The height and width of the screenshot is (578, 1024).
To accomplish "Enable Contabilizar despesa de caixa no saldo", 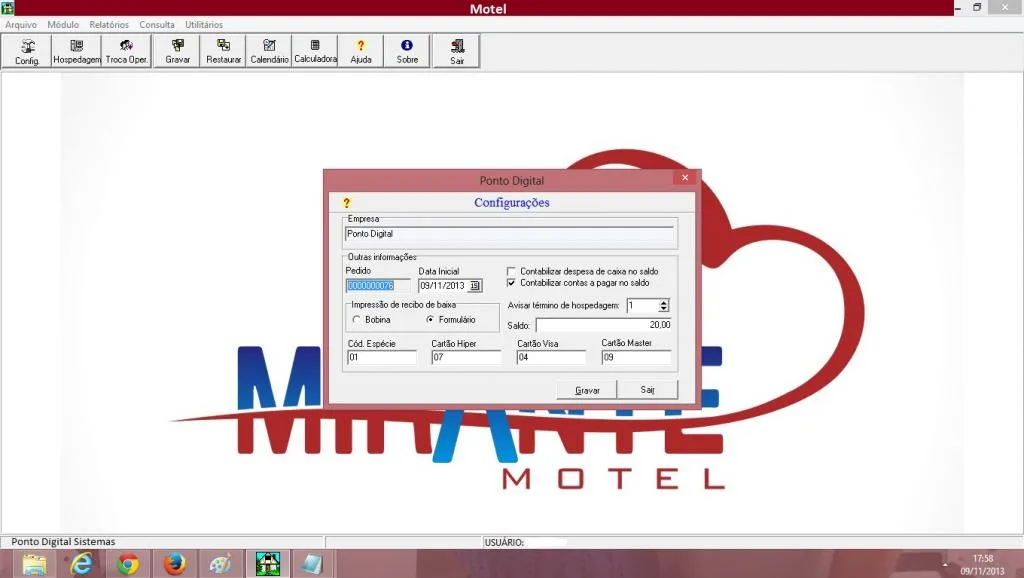I will pos(511,271).
